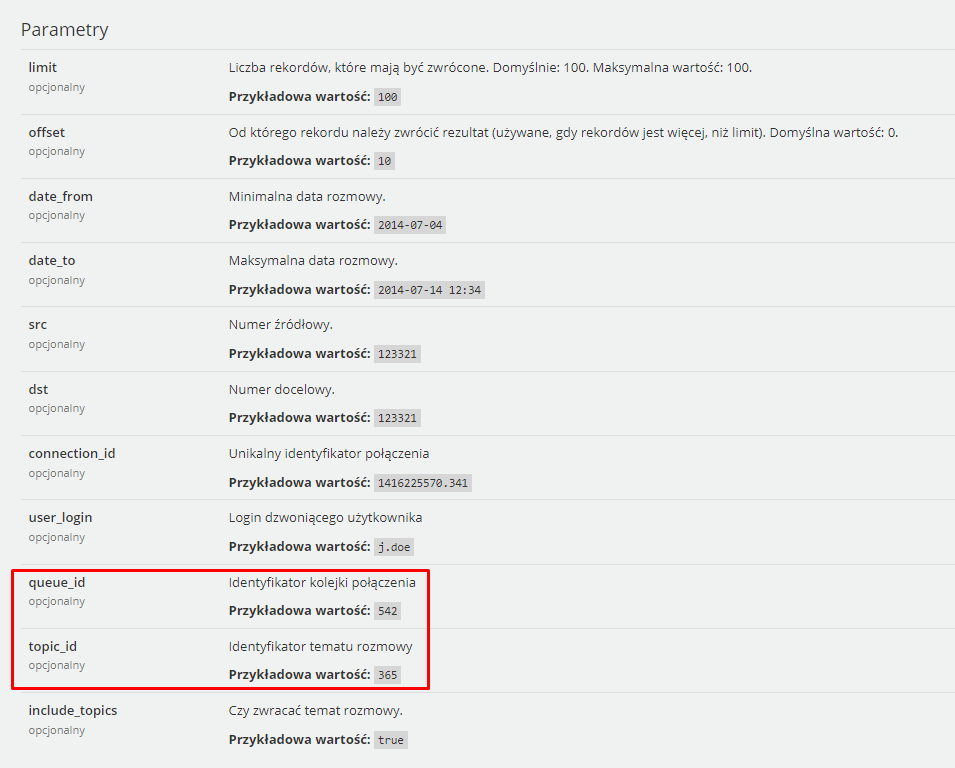Click description 'Minimalna data rozmowy.'

click(307, 196)
